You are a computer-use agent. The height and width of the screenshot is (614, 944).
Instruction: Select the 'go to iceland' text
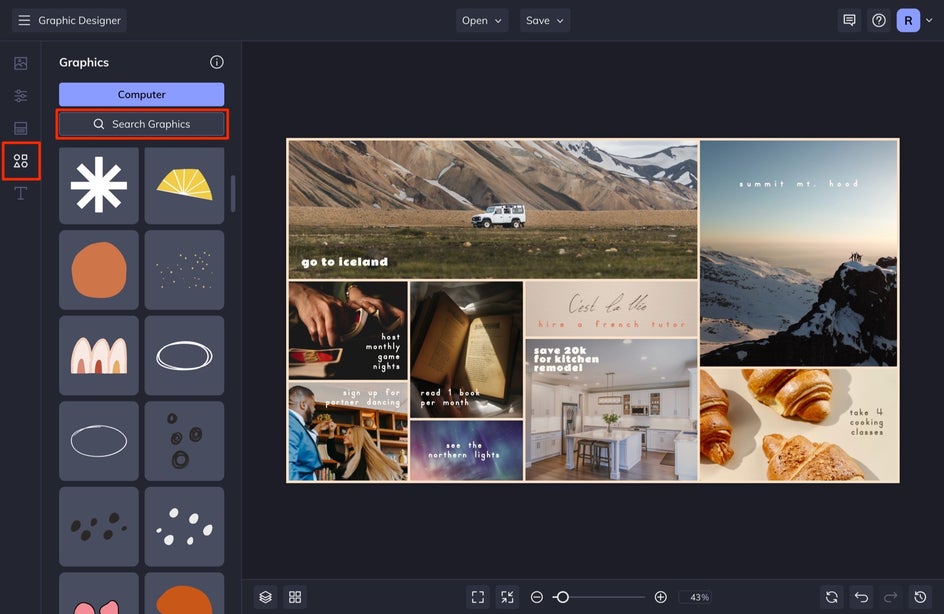(344, 262)
